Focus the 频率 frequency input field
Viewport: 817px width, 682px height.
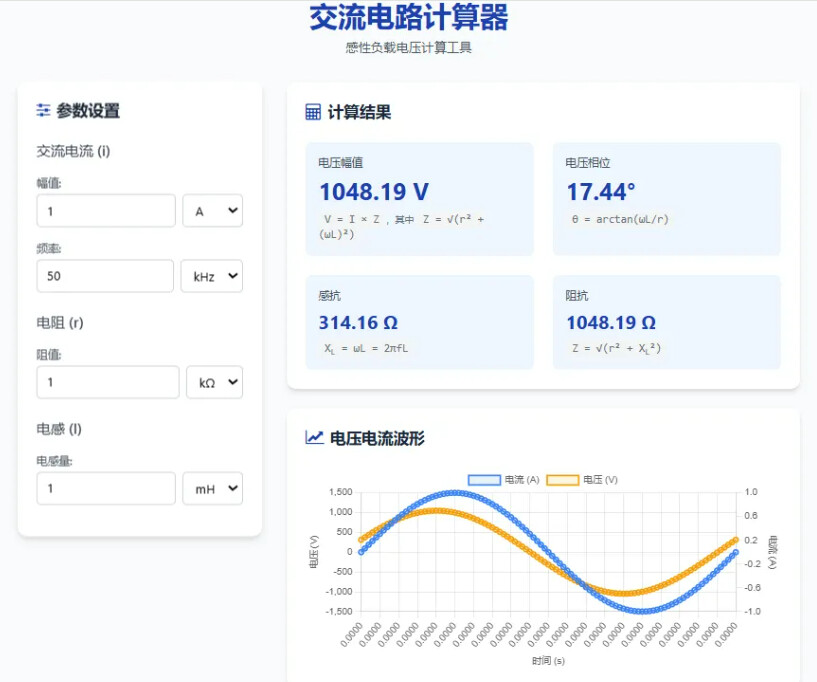[x=105, y=276]
